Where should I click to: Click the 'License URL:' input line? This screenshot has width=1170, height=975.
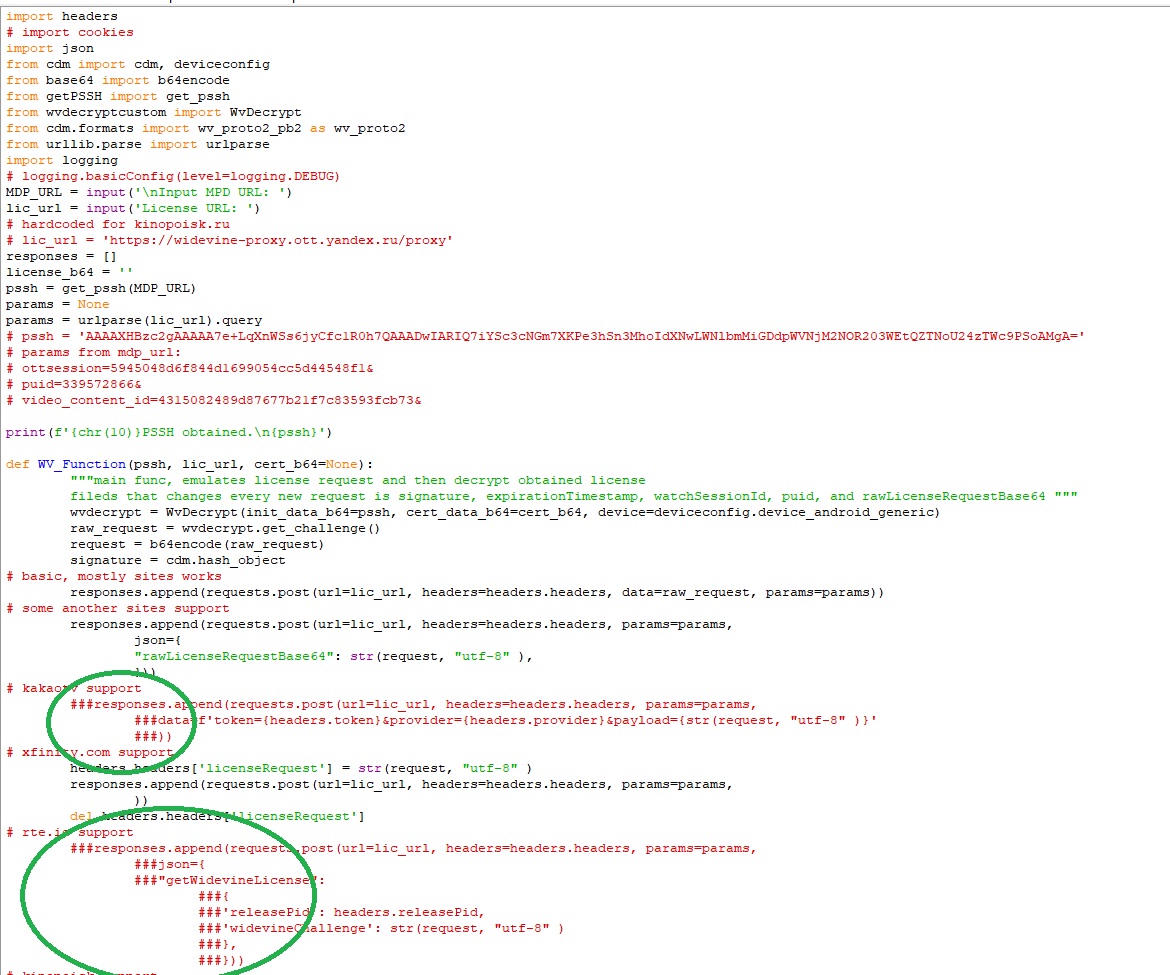click(133, 209)
